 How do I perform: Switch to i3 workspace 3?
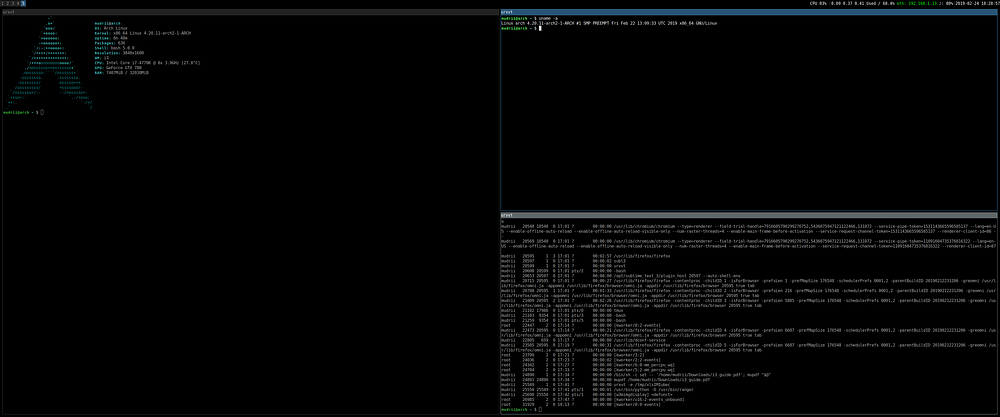click(x=12, y=3)
